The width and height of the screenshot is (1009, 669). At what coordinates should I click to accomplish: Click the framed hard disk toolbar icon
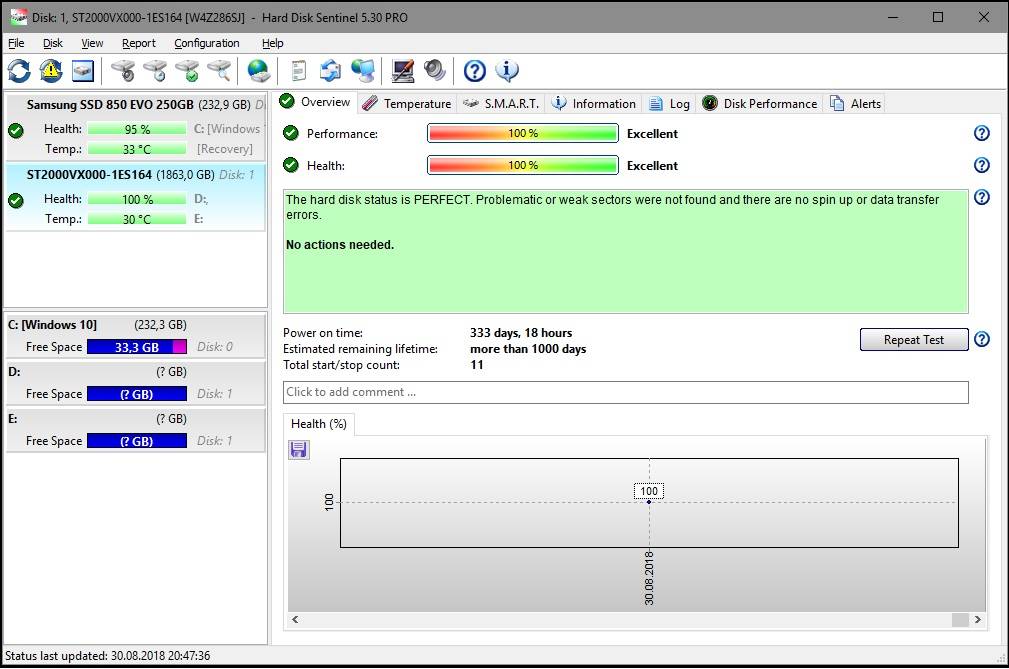tap(83, 71)
